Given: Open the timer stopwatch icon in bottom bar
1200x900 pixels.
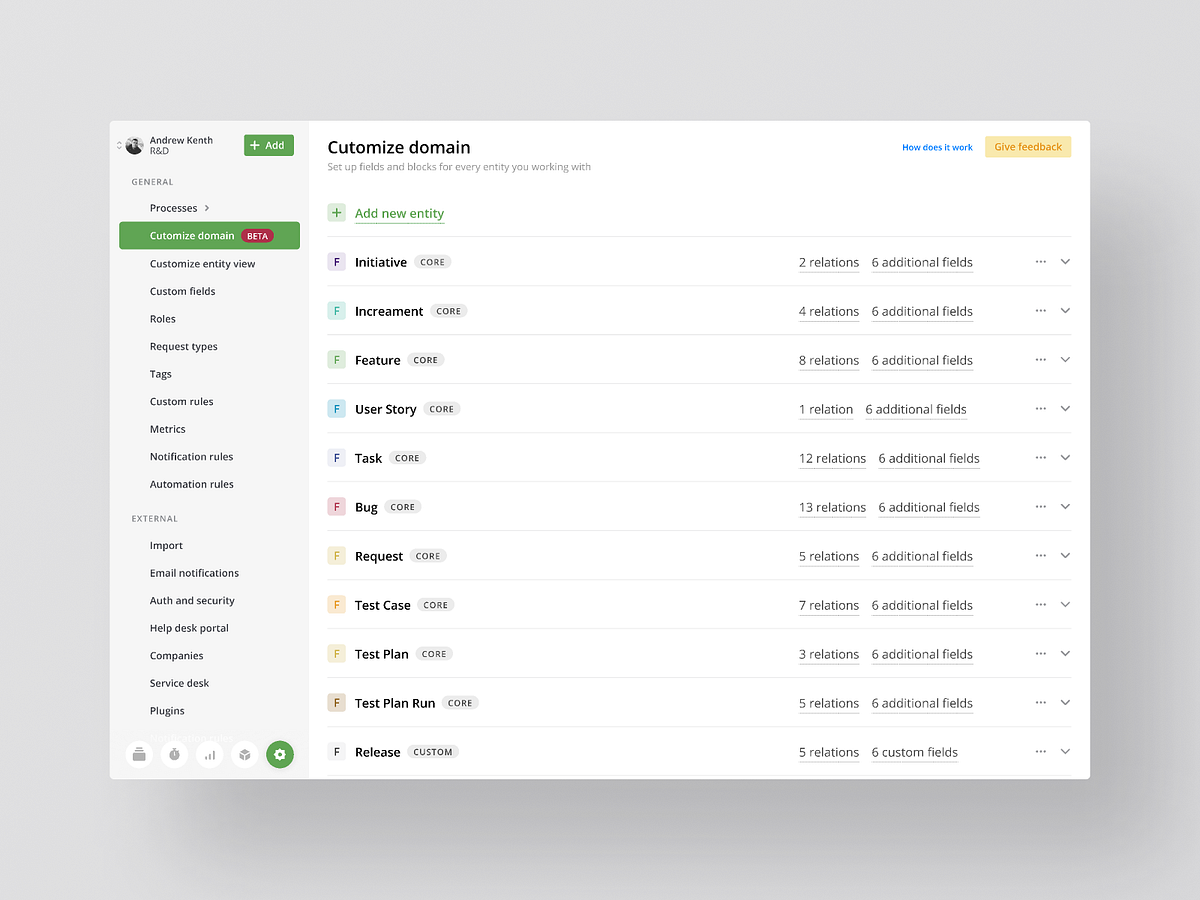Looking at the screenshot, I should click(174, 755).
